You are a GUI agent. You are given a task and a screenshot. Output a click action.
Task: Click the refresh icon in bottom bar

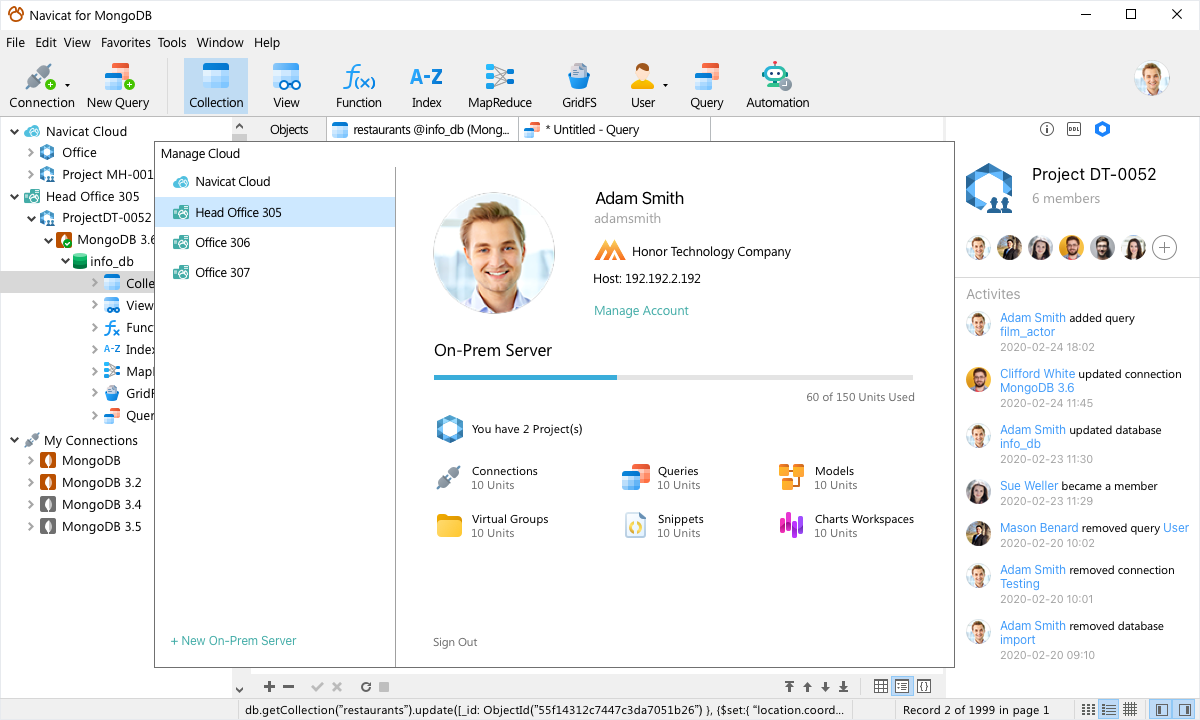[x=366, y=687]
